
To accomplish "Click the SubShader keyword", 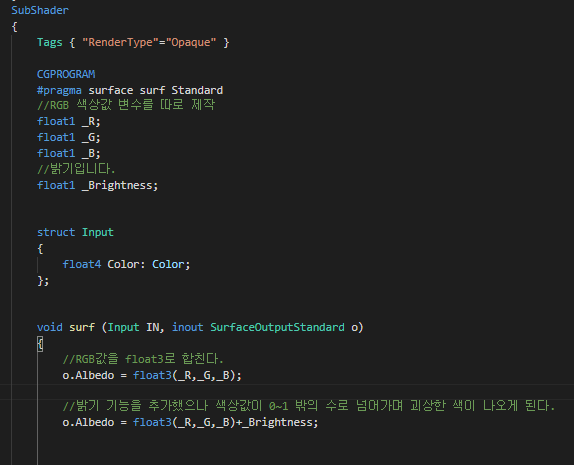I will (x=40, y=10).
